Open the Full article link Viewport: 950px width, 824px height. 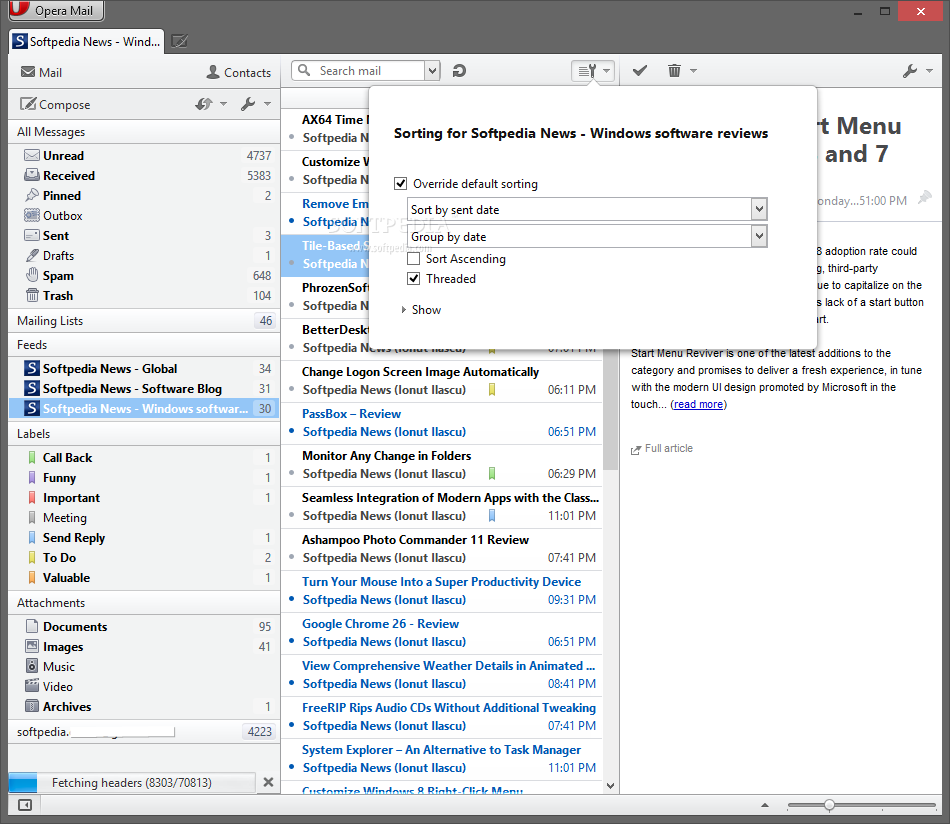click(x=662, y=448)
